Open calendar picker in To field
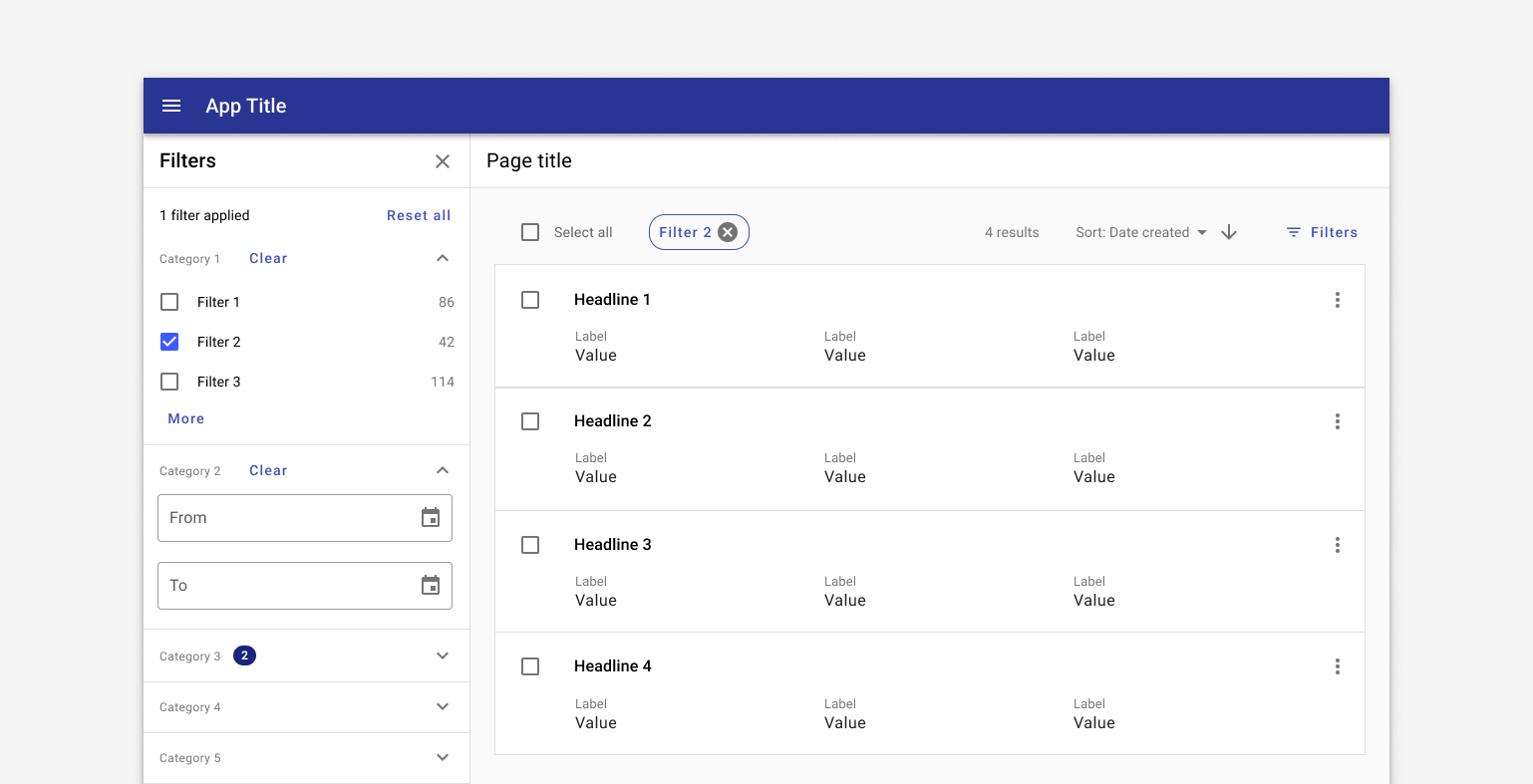This screenshot has width=1533, height=784. [x=431, y=585]
